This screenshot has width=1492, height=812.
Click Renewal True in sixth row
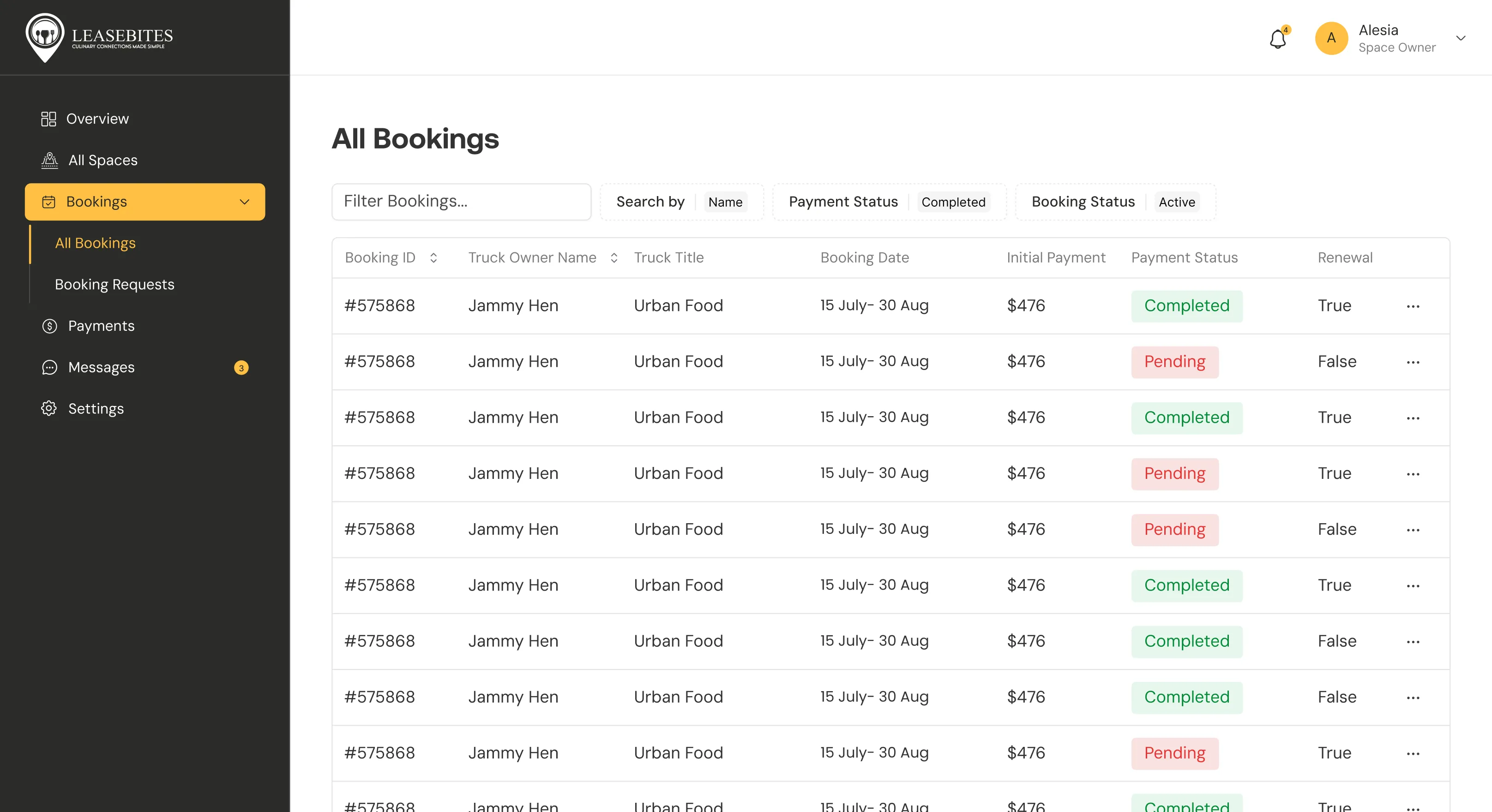click(x=1335, y=586)
